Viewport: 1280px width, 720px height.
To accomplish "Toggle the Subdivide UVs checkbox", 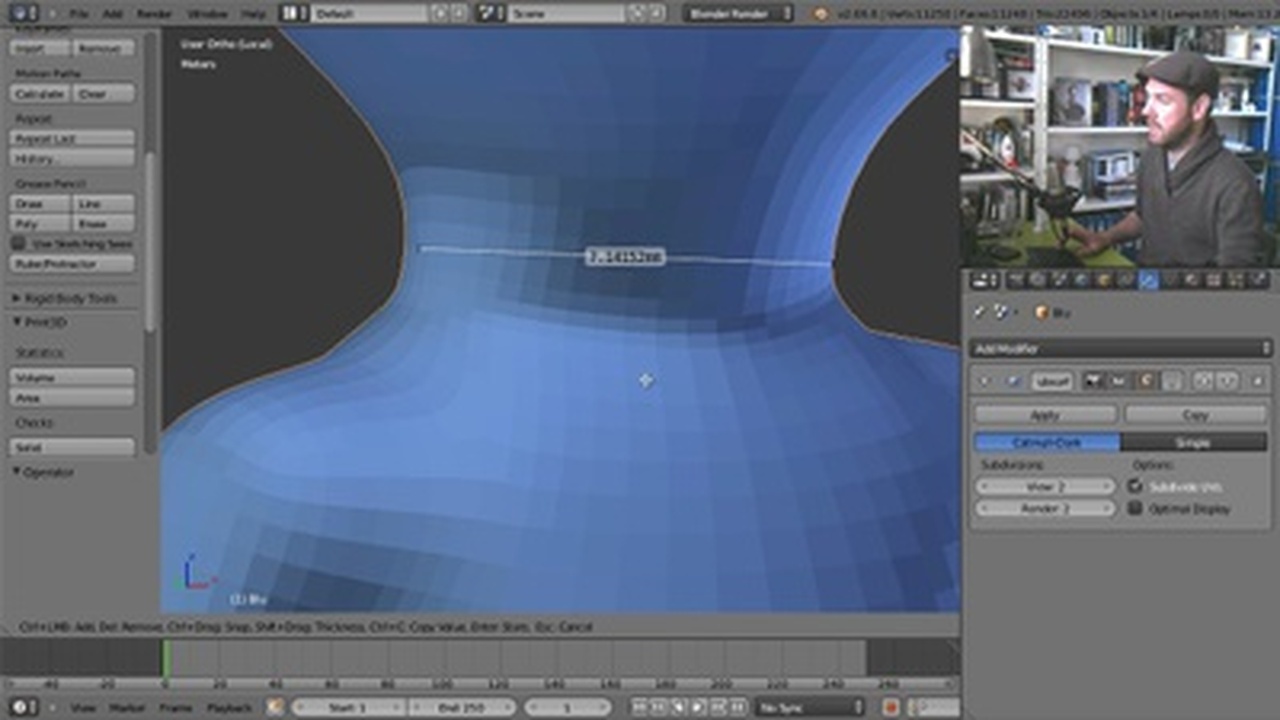I will pos(1135,486).
